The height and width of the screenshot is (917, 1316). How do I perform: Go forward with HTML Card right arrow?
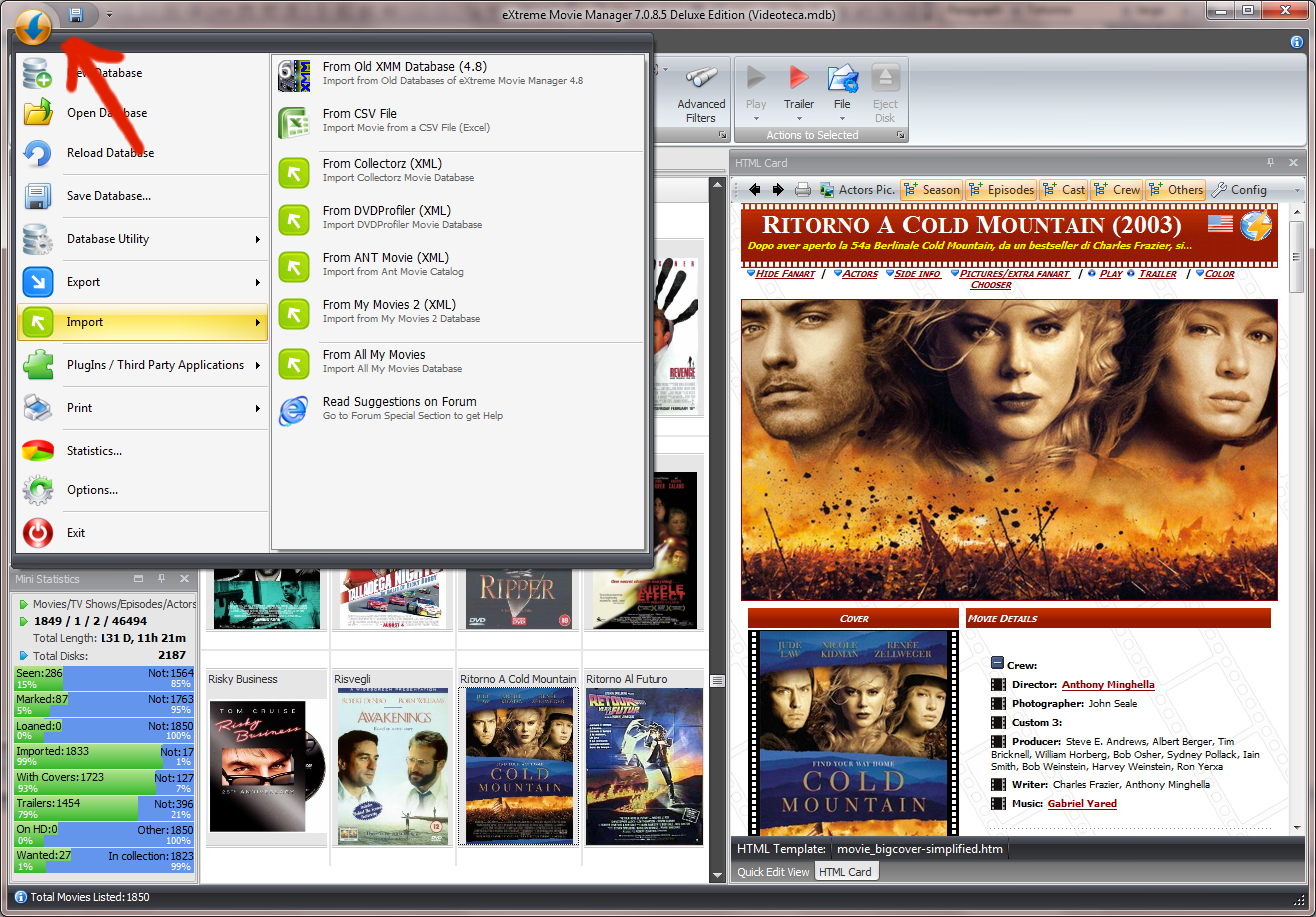point(777,189)
